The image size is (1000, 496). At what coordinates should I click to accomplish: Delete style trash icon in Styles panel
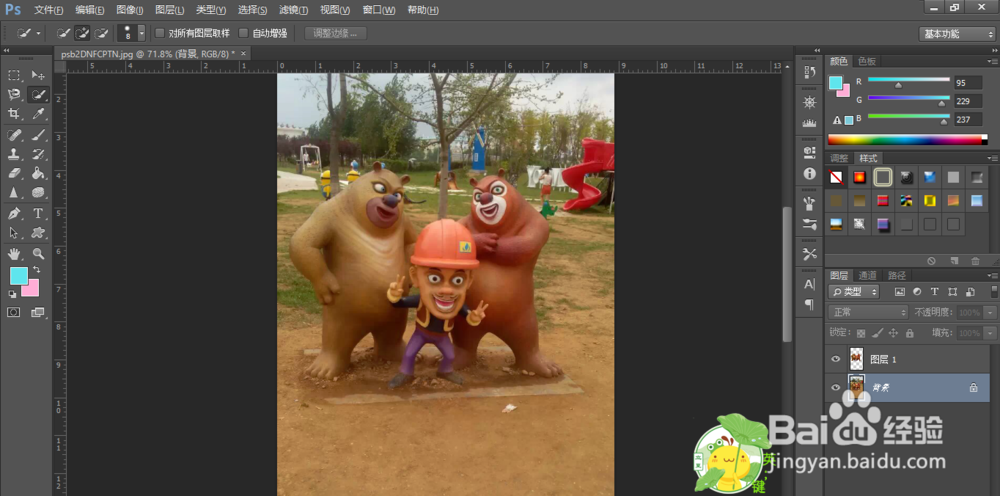[x=975, y=261]
